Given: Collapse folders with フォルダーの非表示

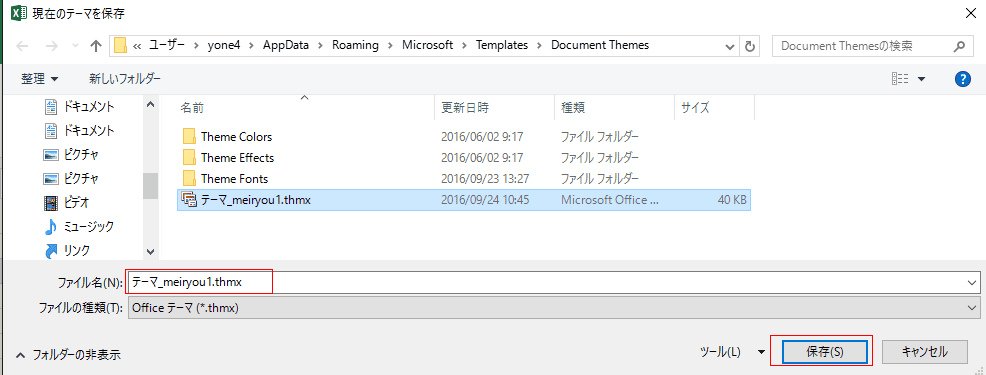Looking at the screenshot, I should (x=69, y=355).
